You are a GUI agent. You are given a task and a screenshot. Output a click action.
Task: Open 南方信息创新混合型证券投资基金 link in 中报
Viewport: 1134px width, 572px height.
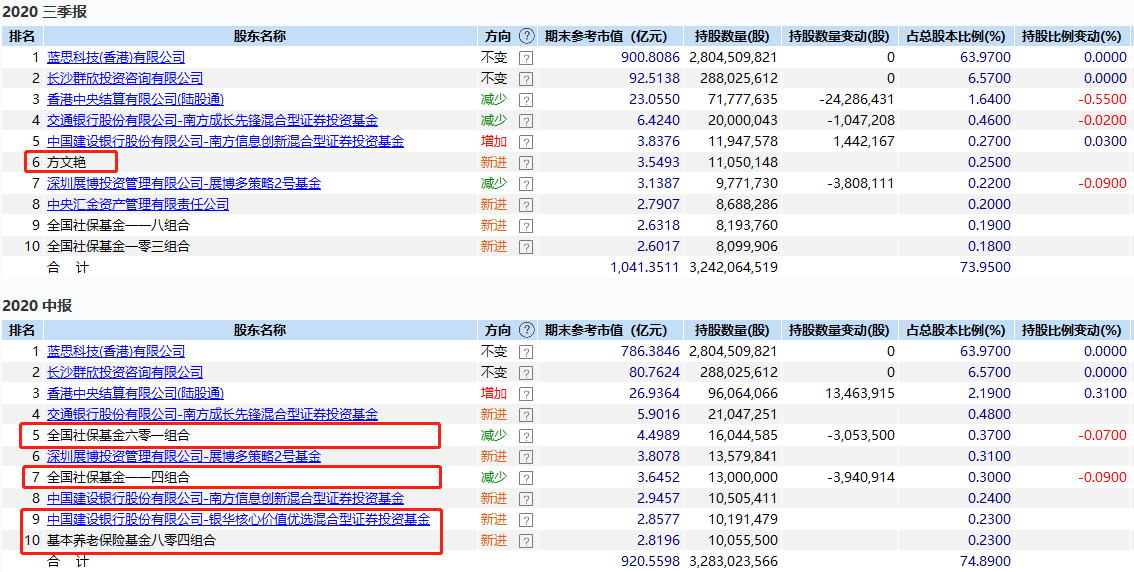point(226,498)
